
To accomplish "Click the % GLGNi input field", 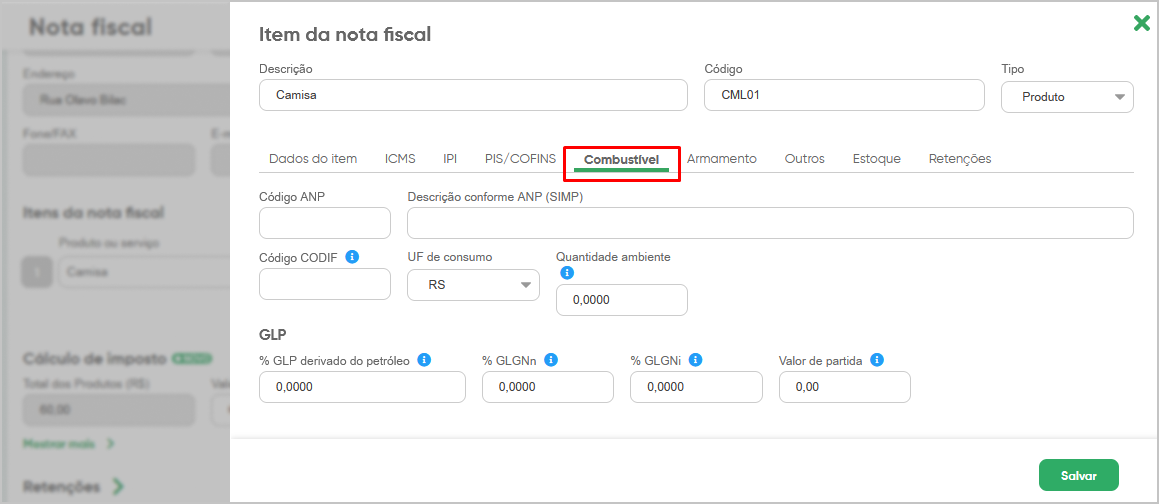I will pyautogui.click(x=696, y=387).
